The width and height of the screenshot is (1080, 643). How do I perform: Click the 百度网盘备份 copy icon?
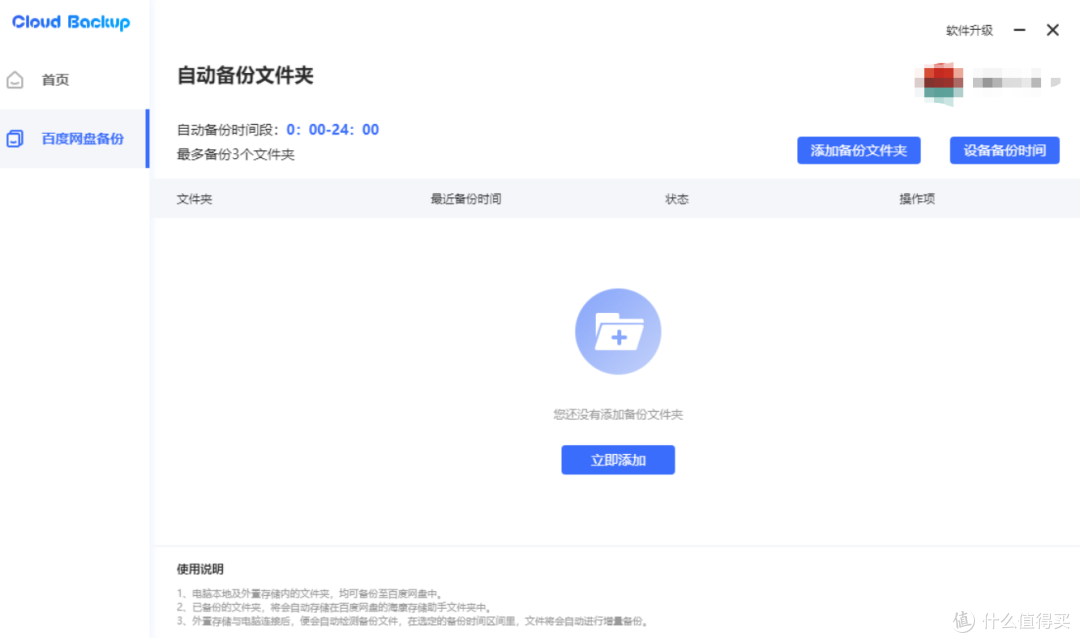tap(15, 138)
